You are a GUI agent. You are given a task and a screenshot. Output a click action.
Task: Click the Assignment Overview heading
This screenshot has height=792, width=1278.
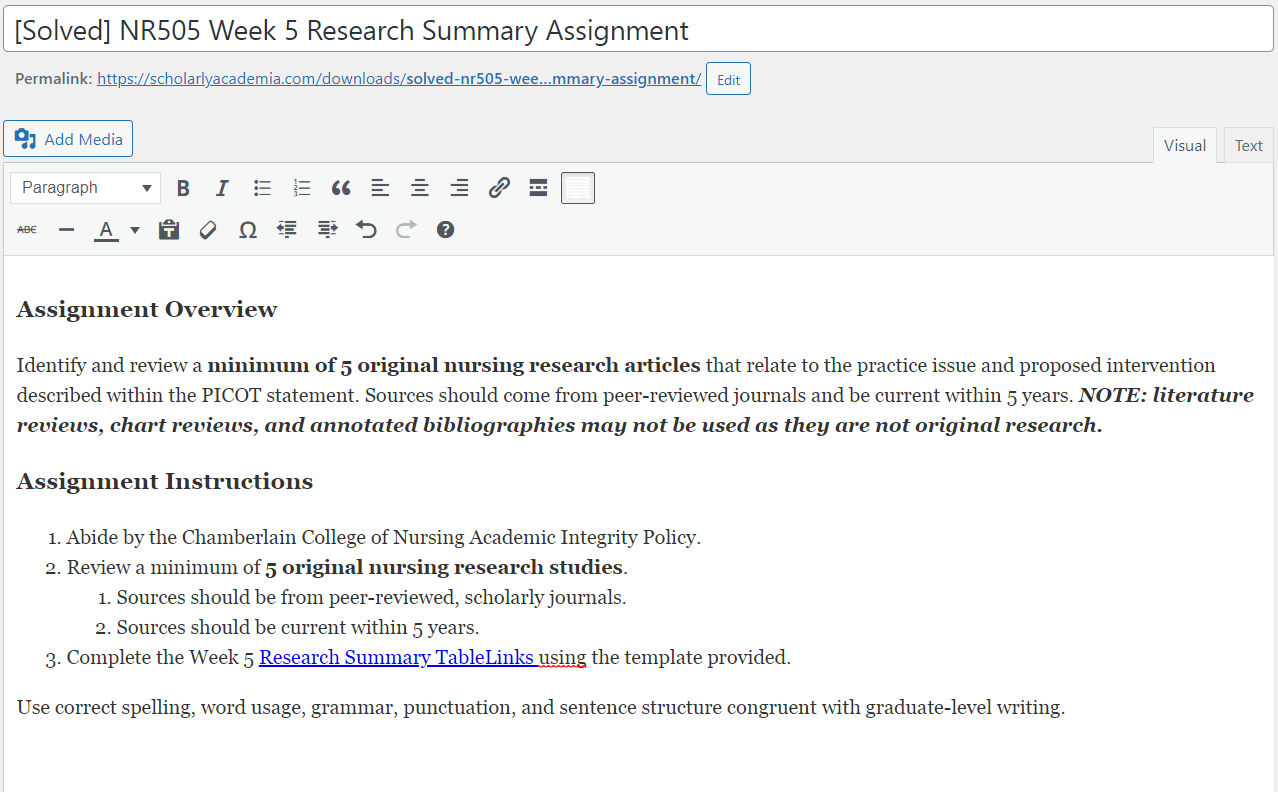click(147, 310)
